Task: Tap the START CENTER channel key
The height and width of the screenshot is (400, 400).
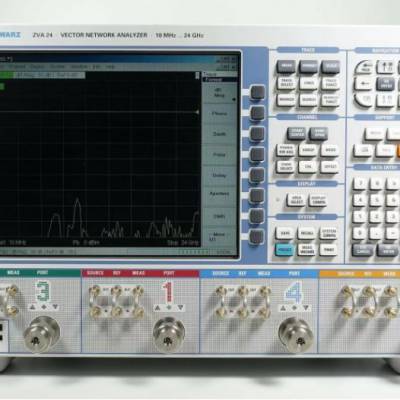Action: [x=296, y=133]
